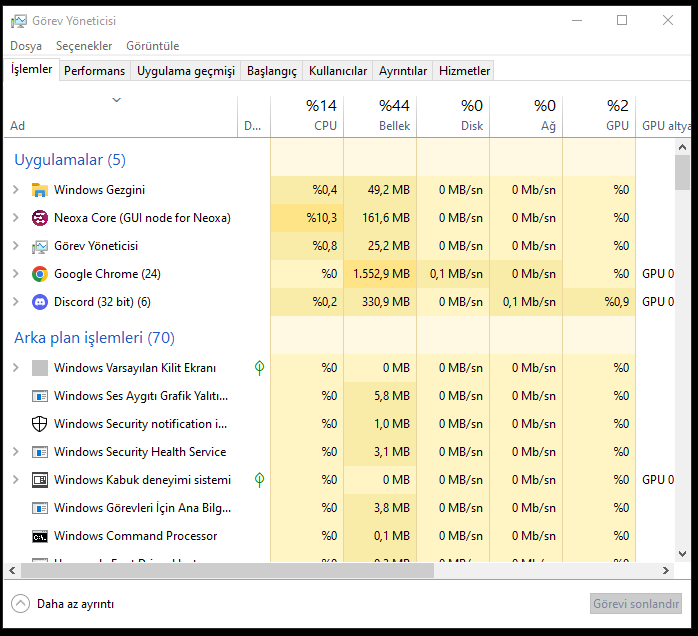Image resolution: width=698 pixels, height=636 pixels.
Task: Click the Task Manager title bar icon
Action: pyautogui.click(x=17, y=20)
